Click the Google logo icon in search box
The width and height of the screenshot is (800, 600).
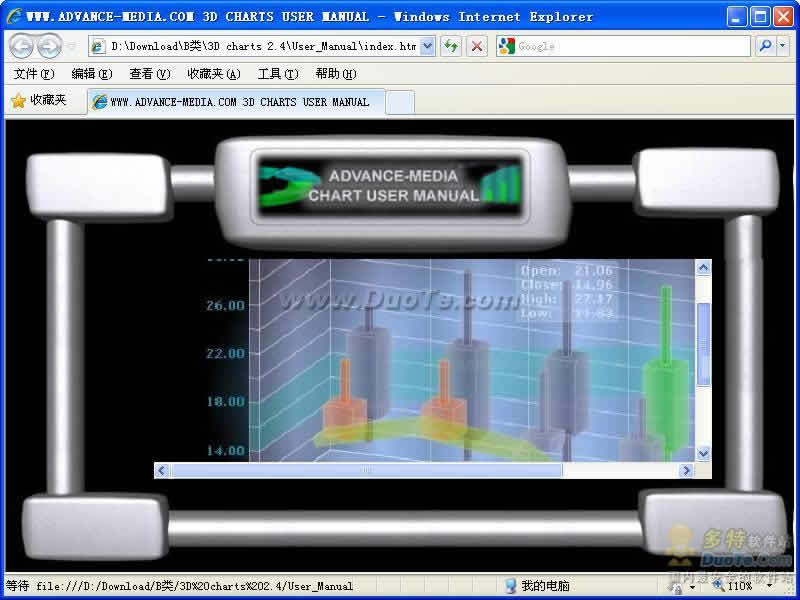tap(506, 46)
